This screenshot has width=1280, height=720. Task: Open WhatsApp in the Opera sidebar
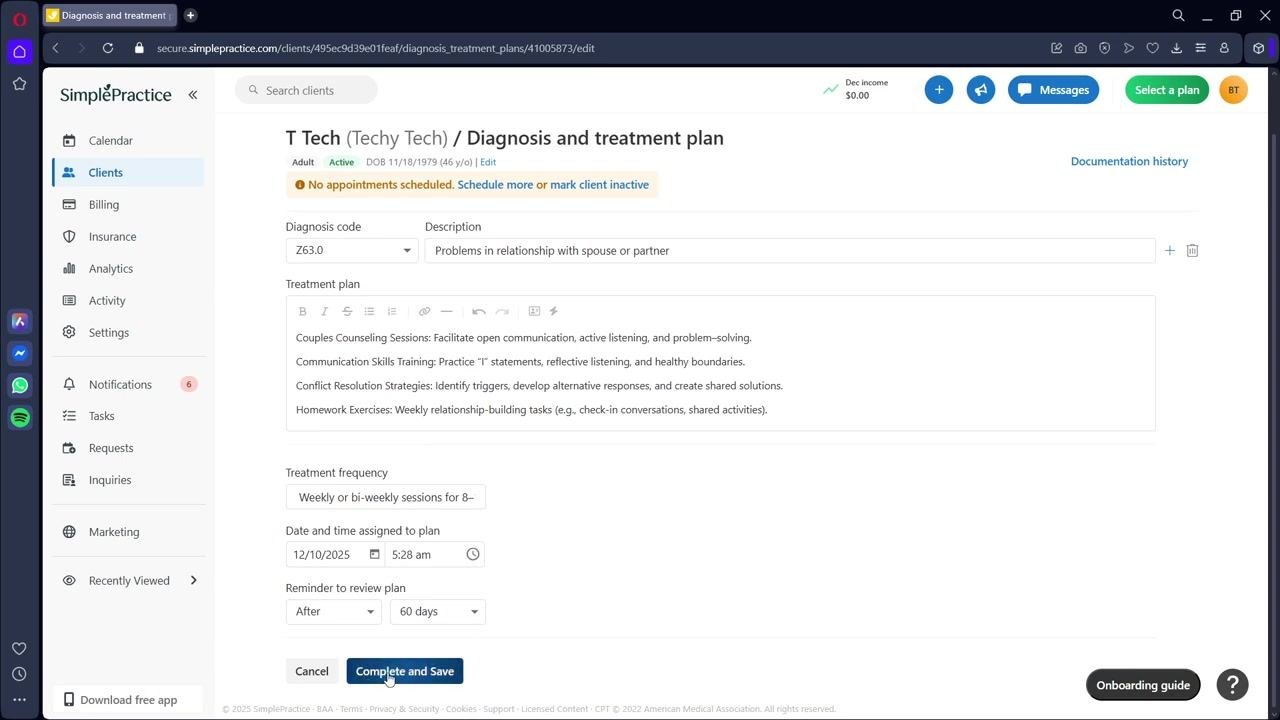[x=19, y=385]
